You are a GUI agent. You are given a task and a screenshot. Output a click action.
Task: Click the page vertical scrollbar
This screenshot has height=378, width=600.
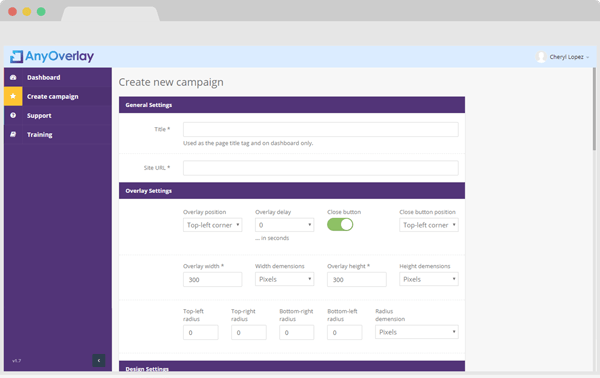coord(594,109)
